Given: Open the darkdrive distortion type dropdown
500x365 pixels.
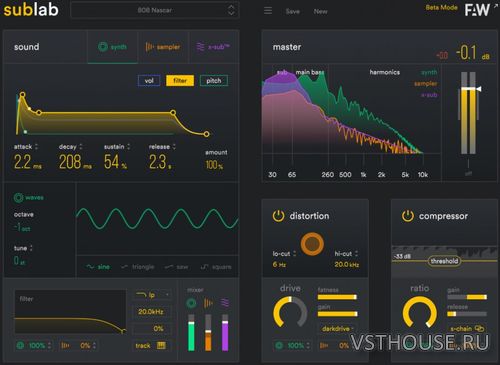Looking at the screenshot, I should pos(337,328).
